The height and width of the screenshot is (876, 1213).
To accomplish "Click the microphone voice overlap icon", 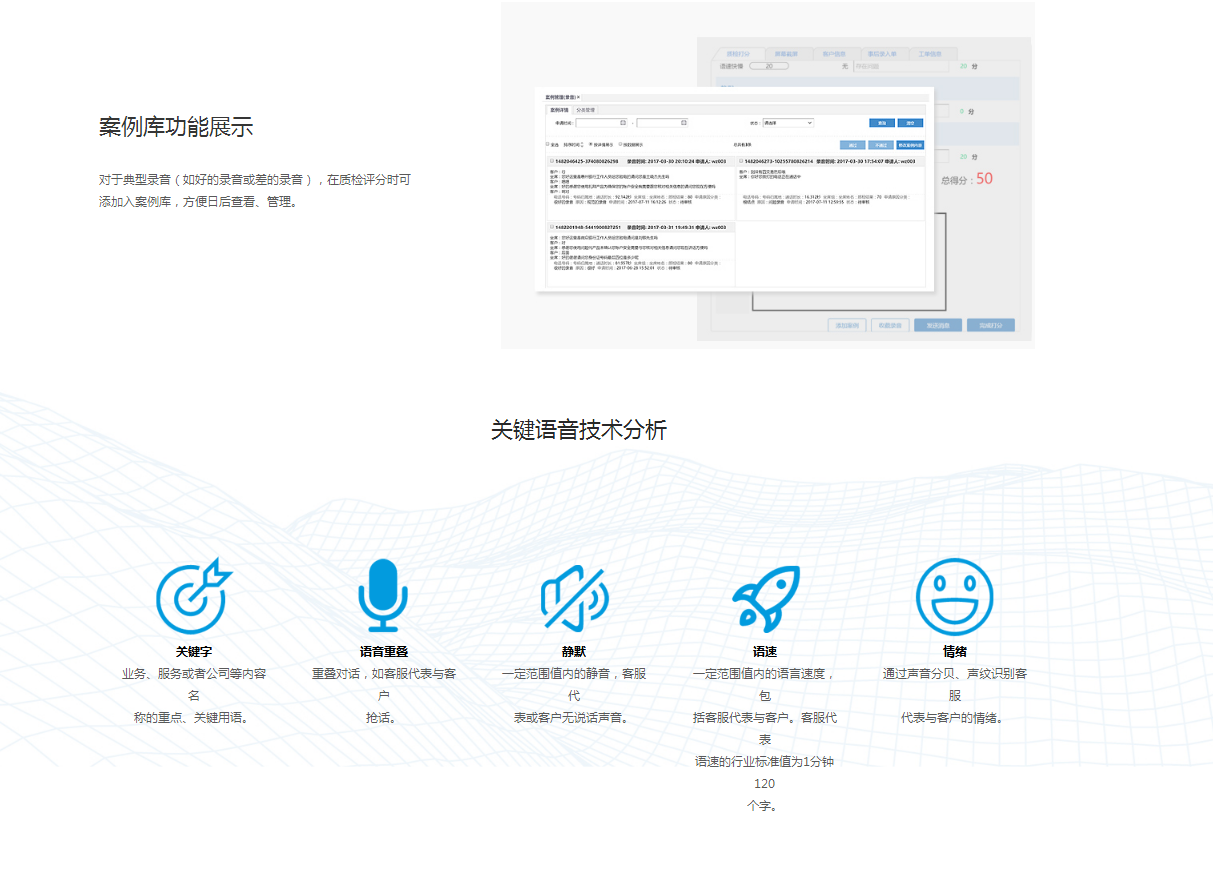I will [x=383, y=596].
